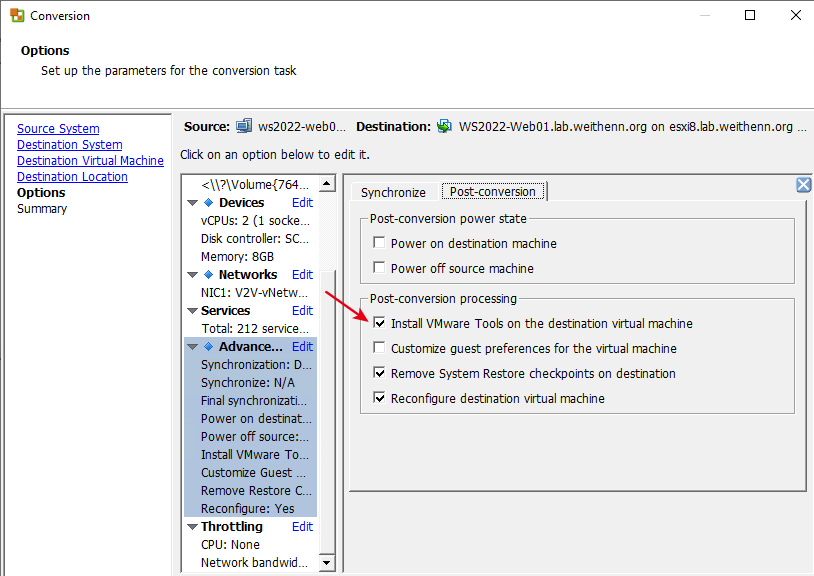Click the blue diamond icon beside Advanced
The width and height of the screenshot is (814, 576).
pos(208,347)
